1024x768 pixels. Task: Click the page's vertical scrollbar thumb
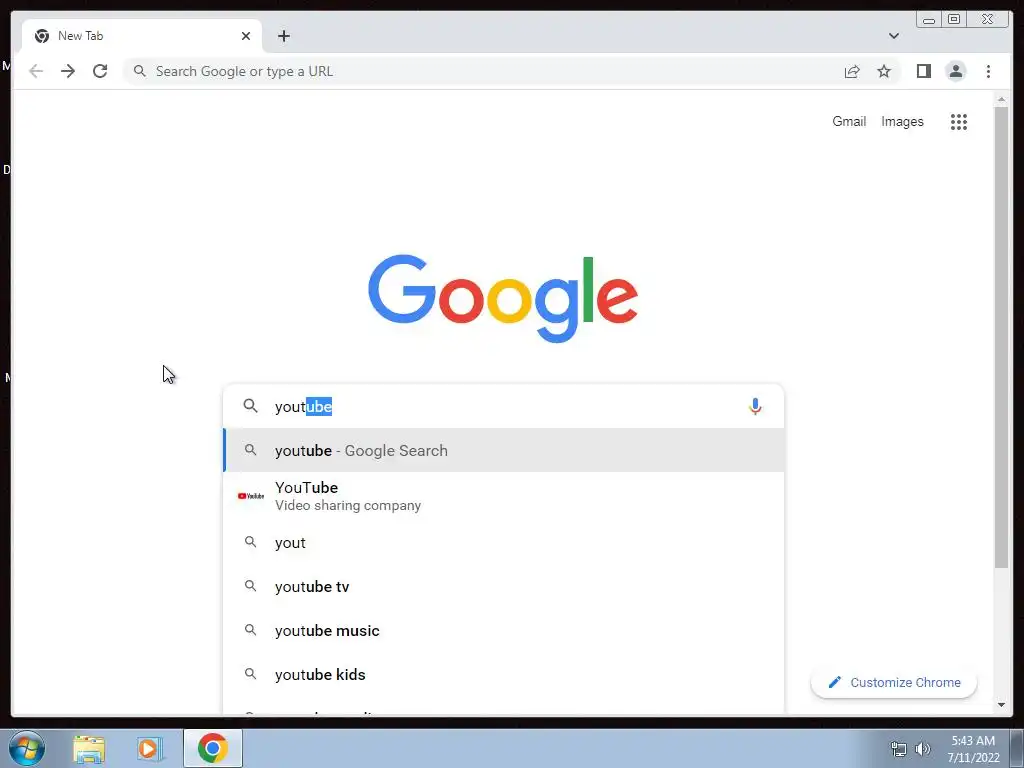1001,337
